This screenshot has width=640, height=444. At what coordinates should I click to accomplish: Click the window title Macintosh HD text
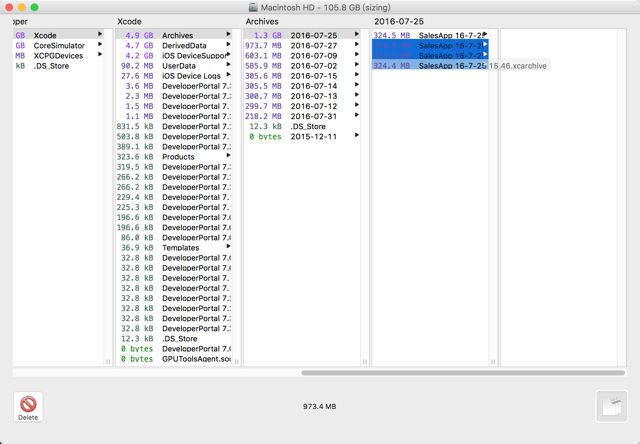coord(326,7)
